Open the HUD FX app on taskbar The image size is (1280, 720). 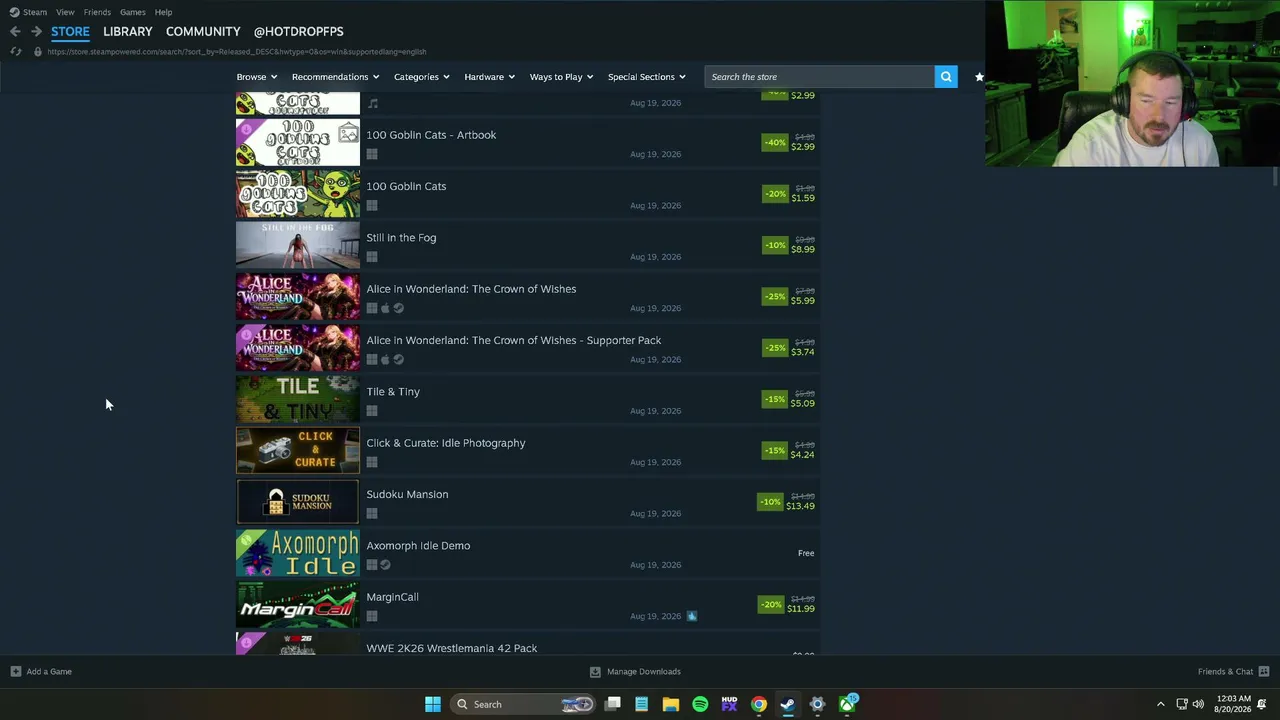point(729,704)
